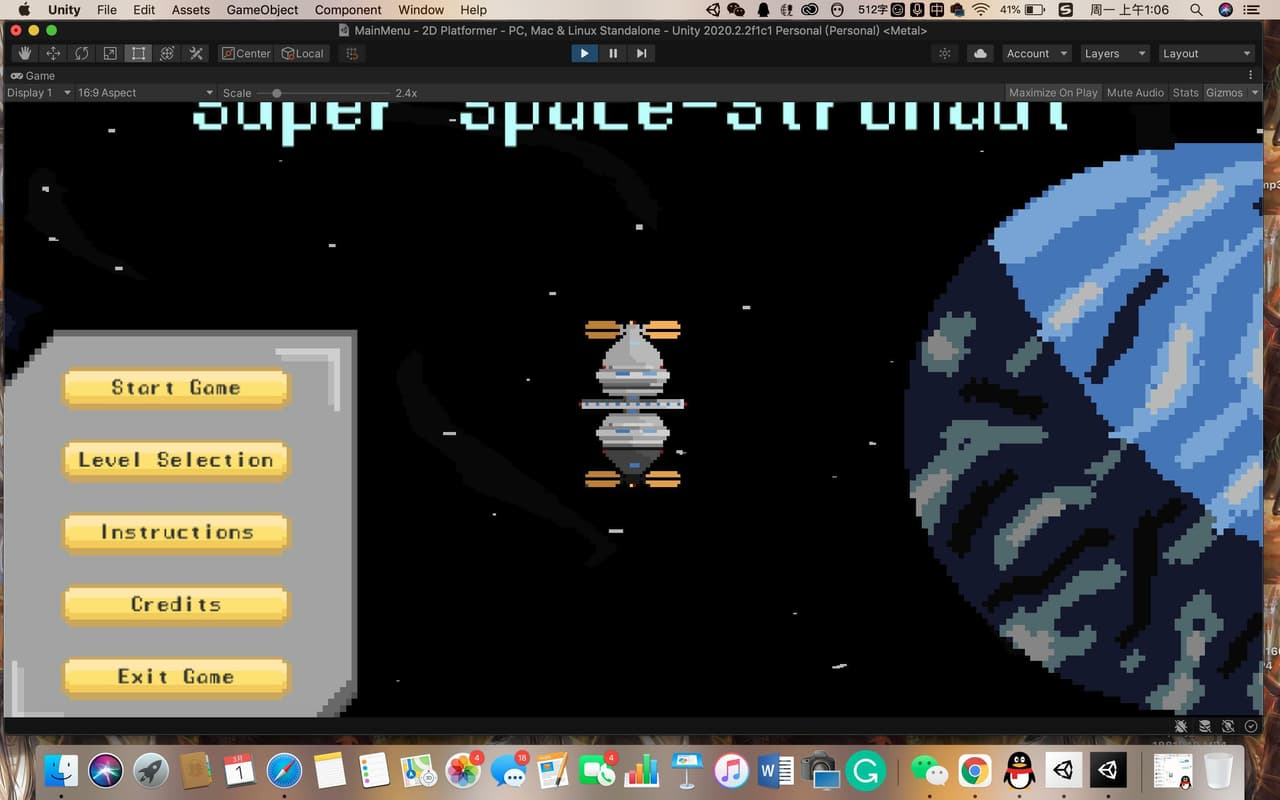Step one frame forward
Viewport: 1280px width, 800px height.
(x=641, y=53)
